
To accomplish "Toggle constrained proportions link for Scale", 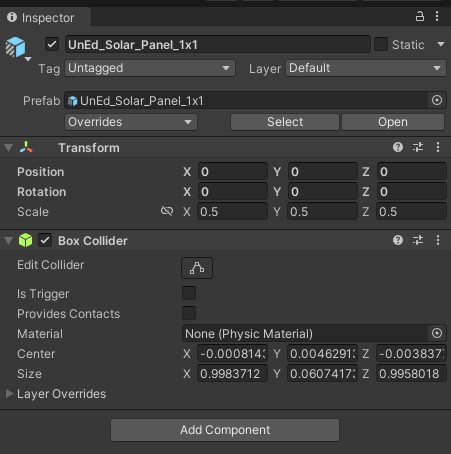I will [x=167, y=211].
